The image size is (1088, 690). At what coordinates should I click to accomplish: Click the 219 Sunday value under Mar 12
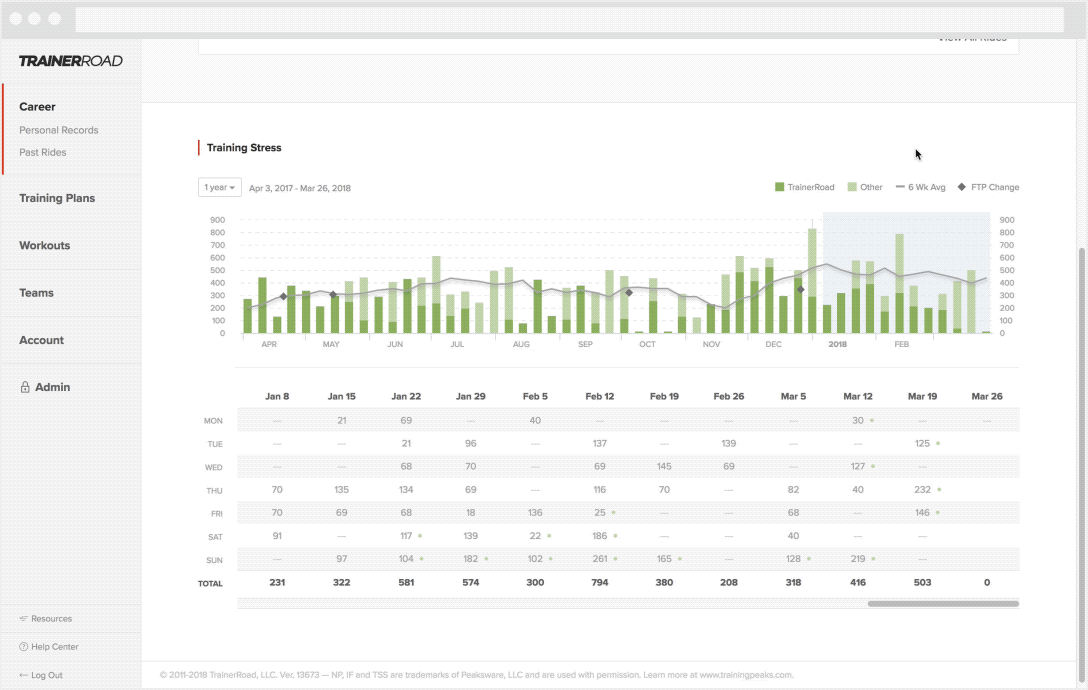tap(858, 559)
